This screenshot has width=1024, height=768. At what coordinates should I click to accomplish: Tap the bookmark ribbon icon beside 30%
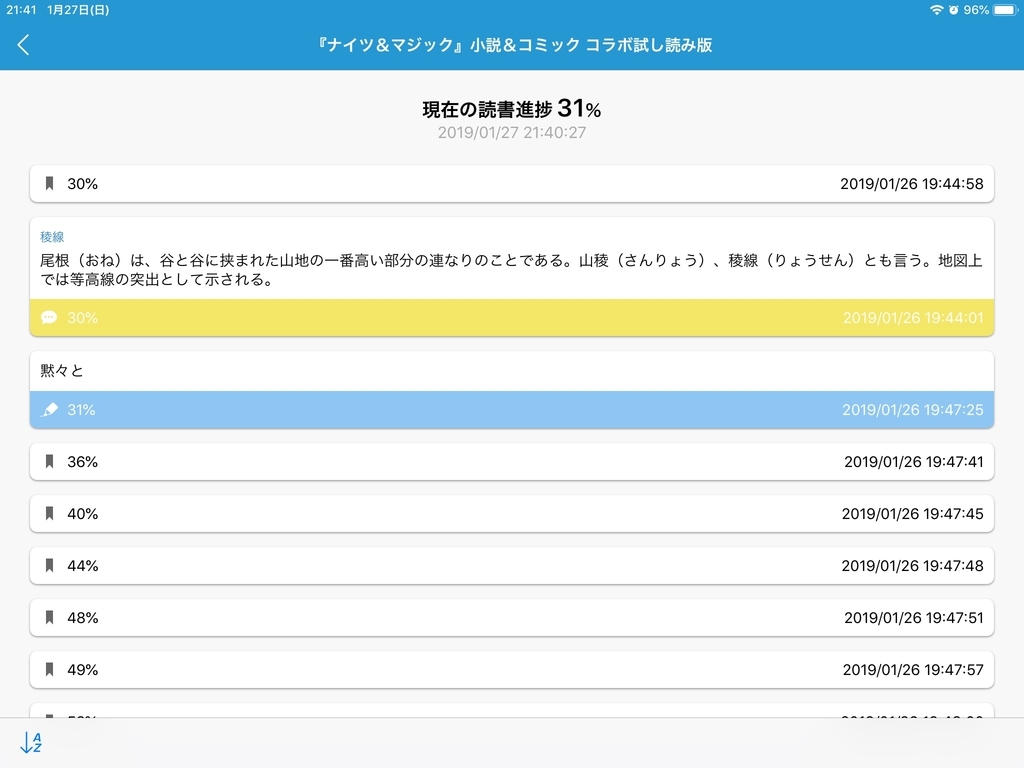[50, 184]
